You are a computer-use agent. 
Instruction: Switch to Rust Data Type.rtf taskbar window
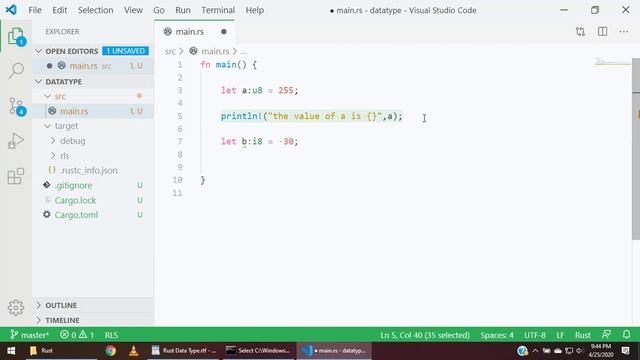[x=184, y=351]
